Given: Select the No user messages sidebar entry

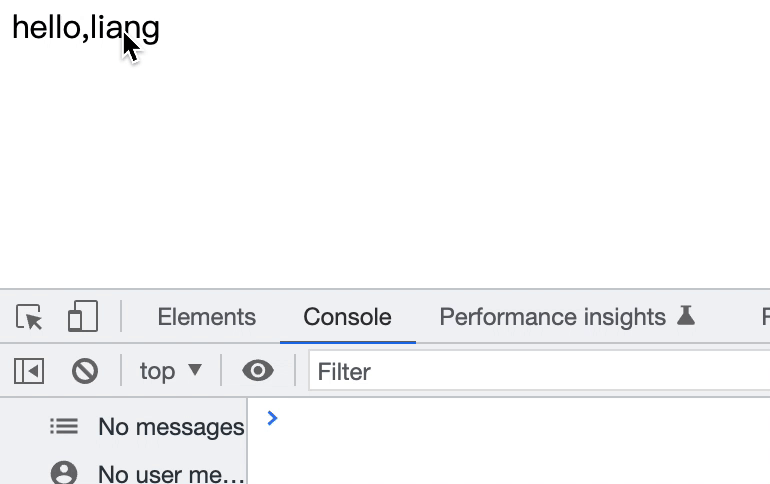Looking at the screenshot, I should point(170,474).
